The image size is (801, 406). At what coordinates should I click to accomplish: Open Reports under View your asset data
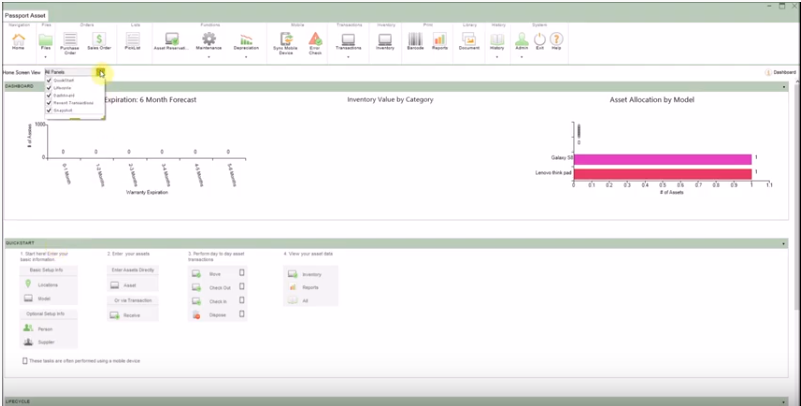point(303,288)
